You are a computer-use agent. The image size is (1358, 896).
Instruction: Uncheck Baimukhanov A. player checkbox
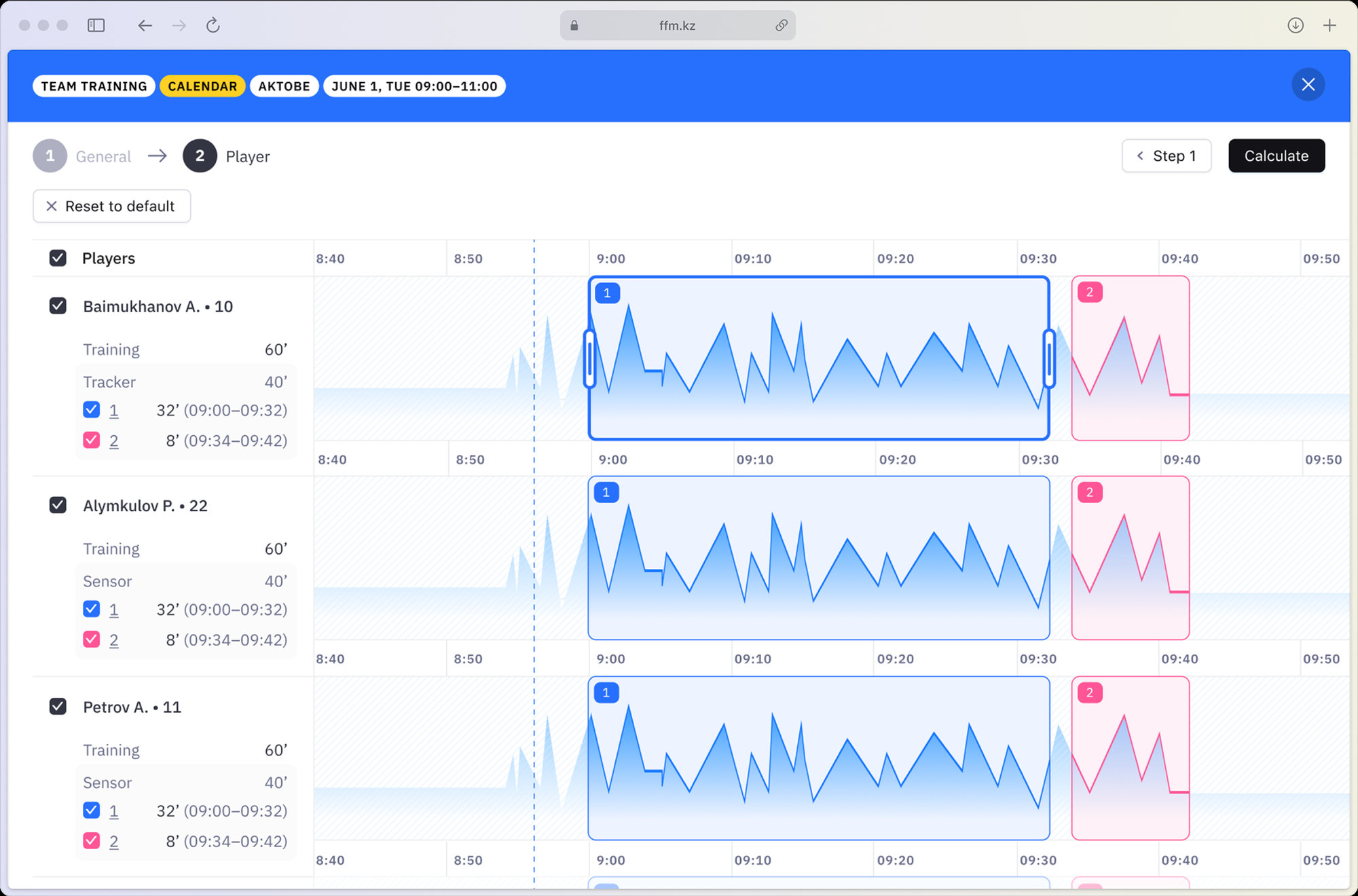pos(58,306)
